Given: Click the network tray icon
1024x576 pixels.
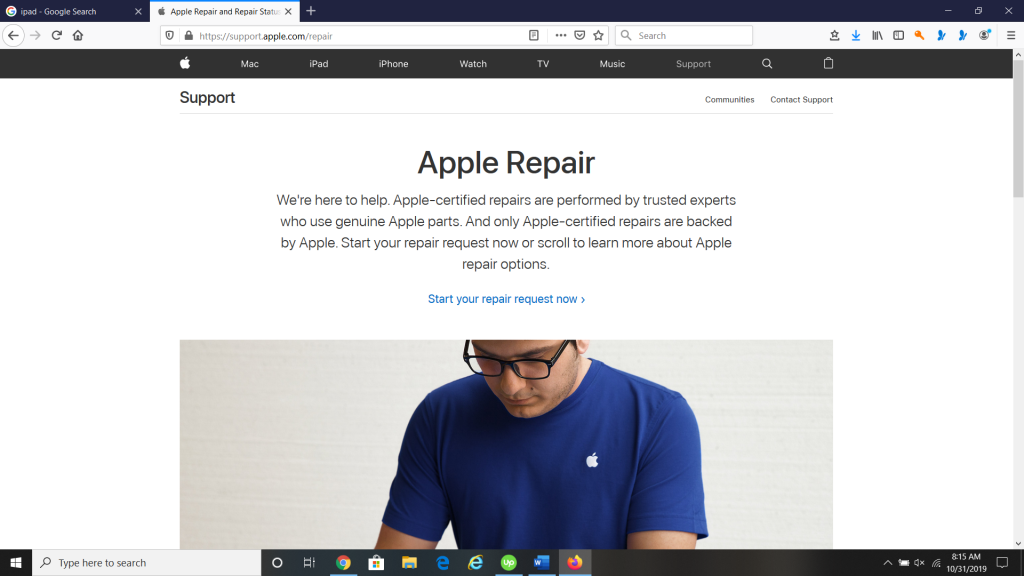Looking at the screenshot, I should click(x=936, y=562).
